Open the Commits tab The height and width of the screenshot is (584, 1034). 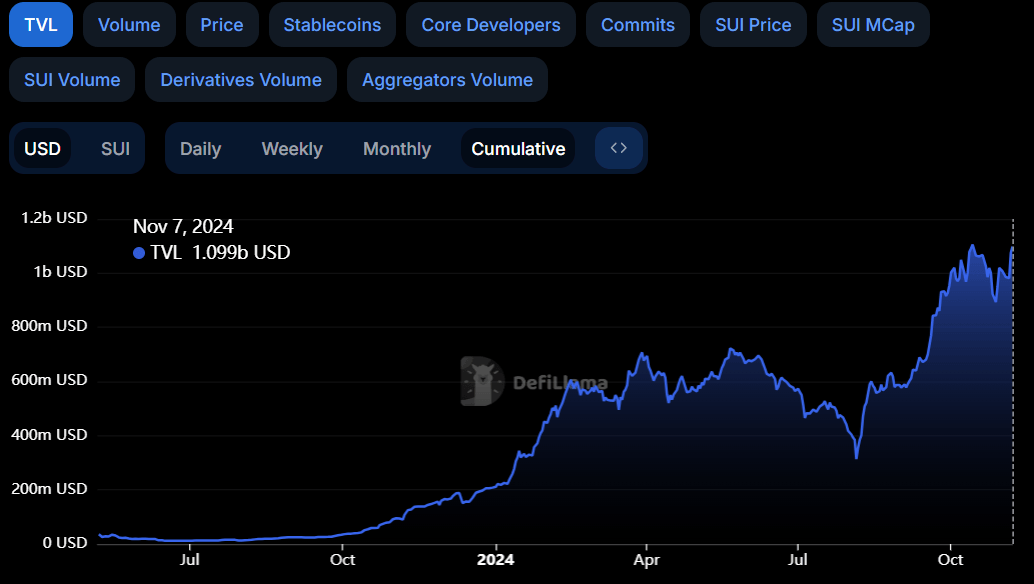[x=637, y=25]
